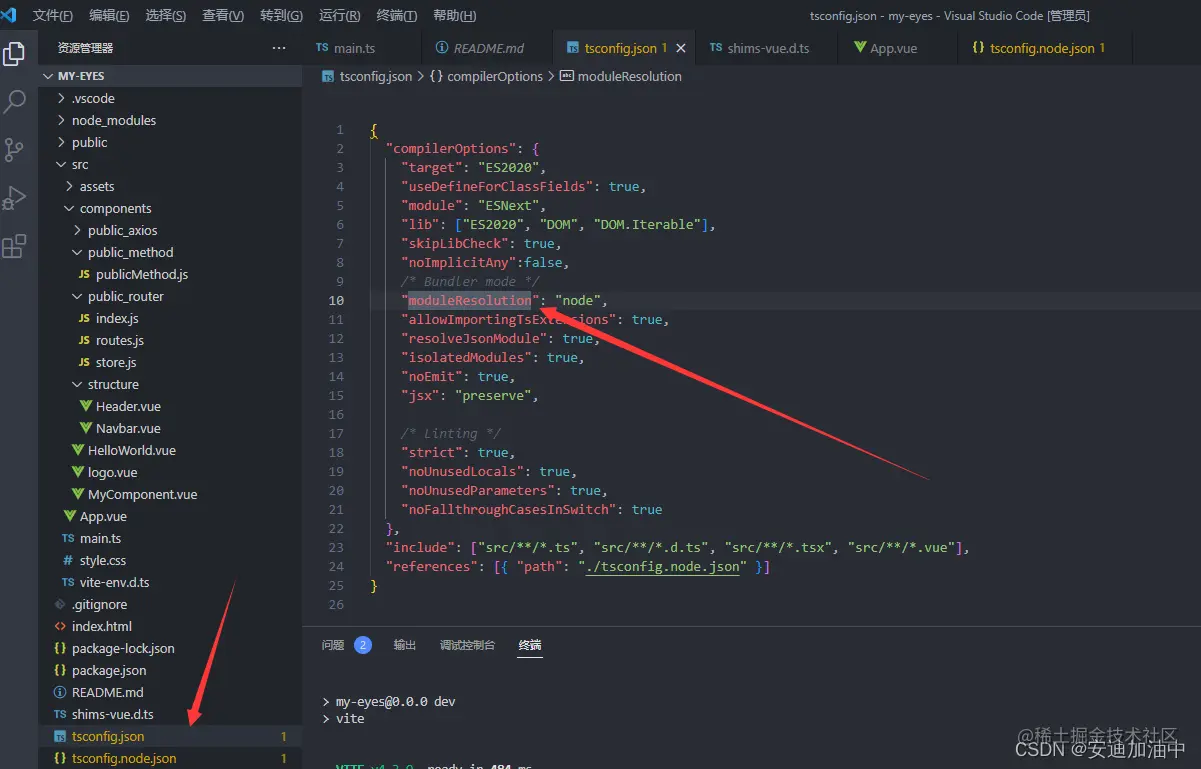
Task: Open the 终端(T) menu
Action: (397, 16)
